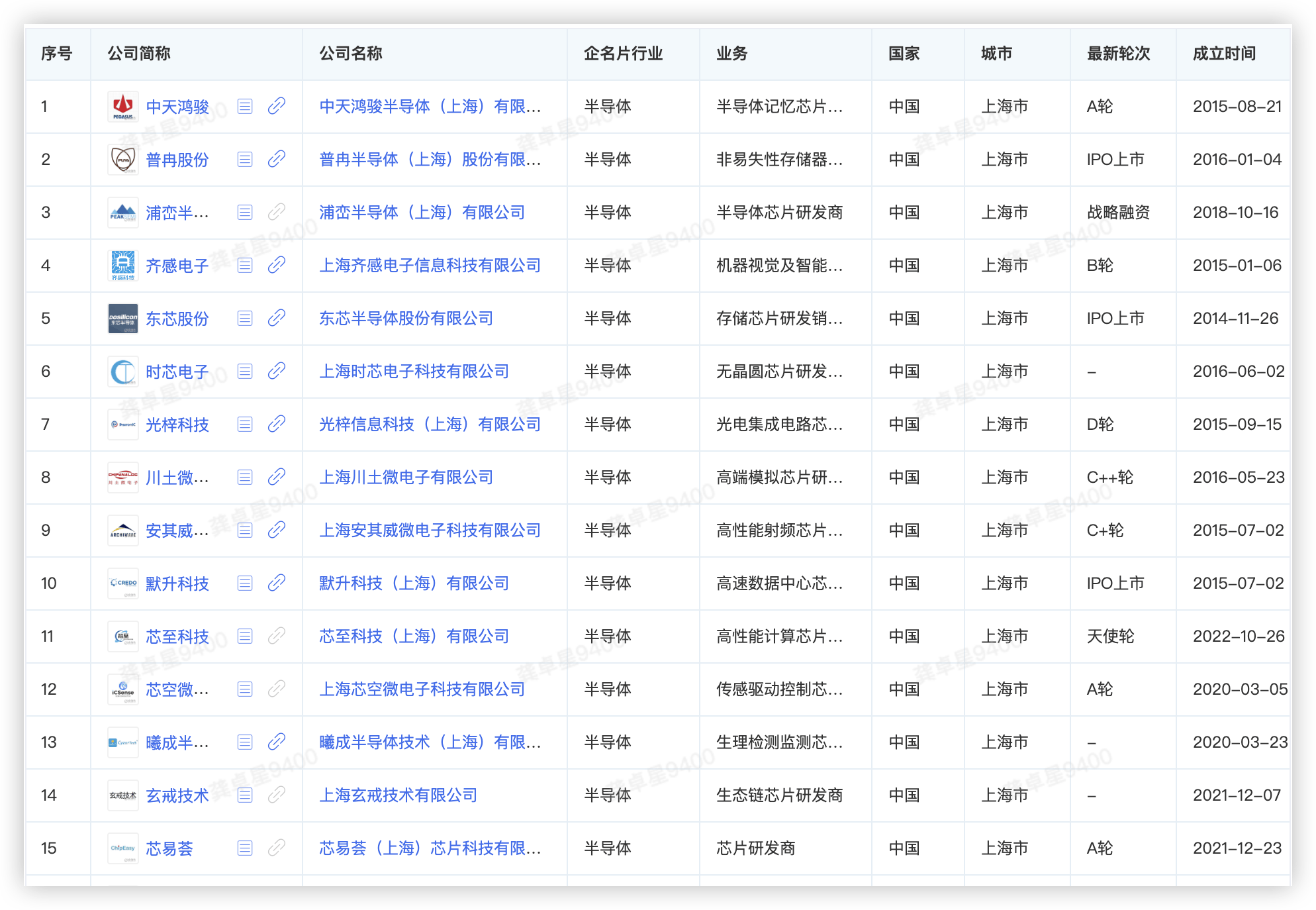Open the details icon for 芯至科技

[245, 636]
